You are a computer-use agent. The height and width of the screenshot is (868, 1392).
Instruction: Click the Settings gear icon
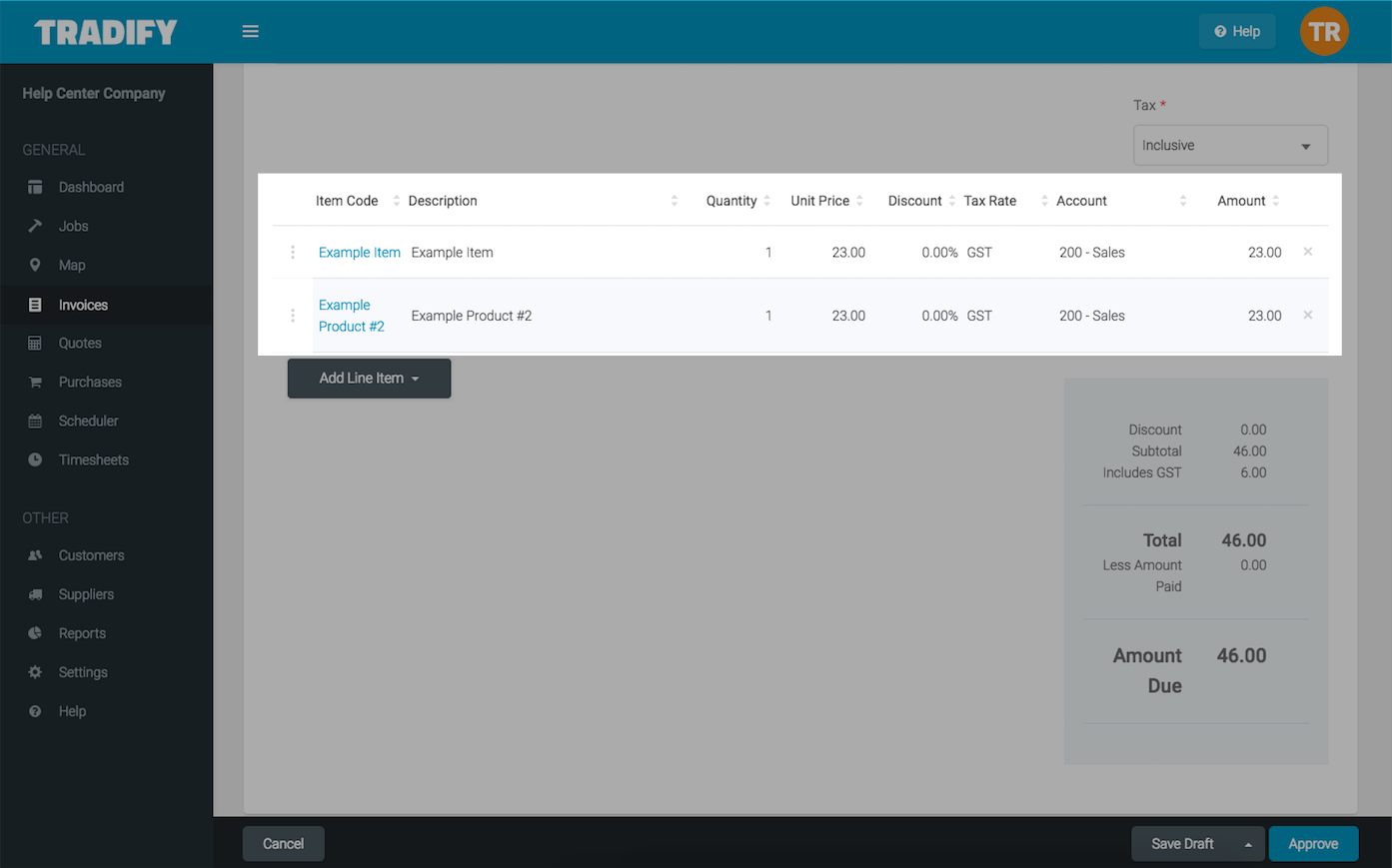tap(35, 672)
